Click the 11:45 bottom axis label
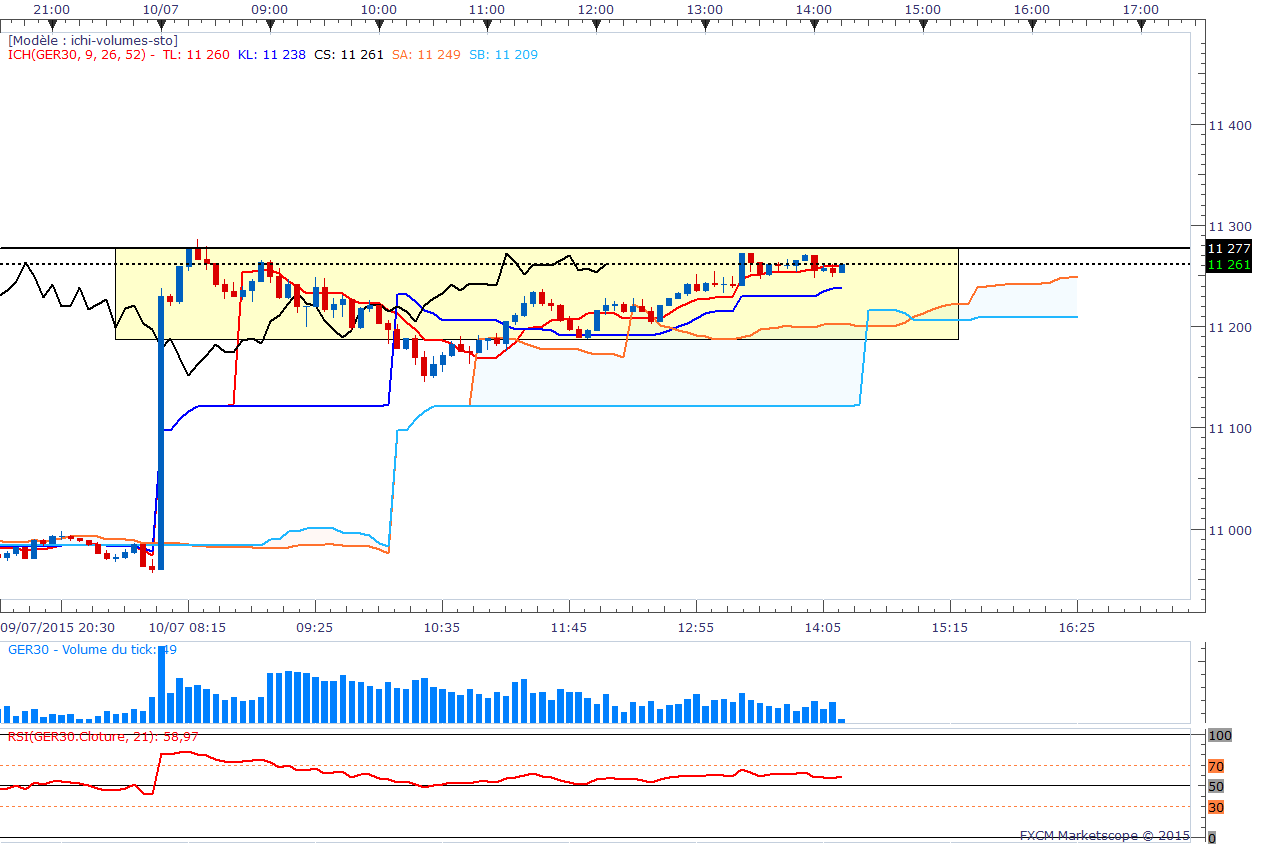 [569, 627]
